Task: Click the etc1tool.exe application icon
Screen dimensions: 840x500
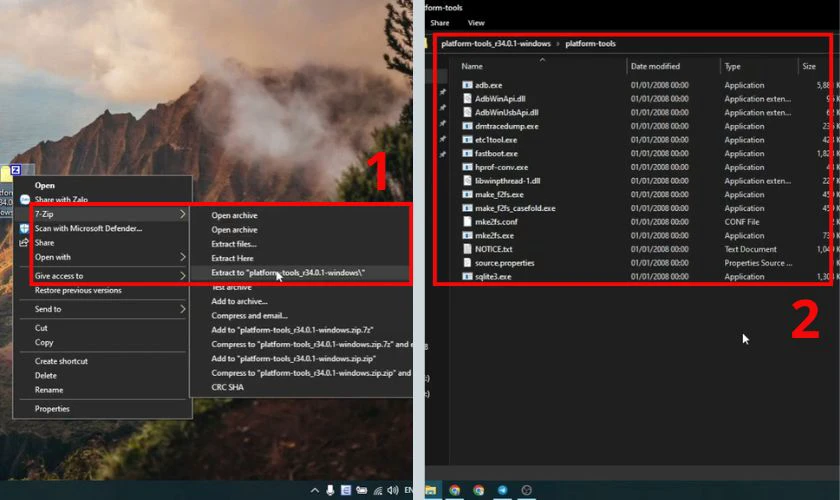Action: pyautogui.click(x=467, y=140)
